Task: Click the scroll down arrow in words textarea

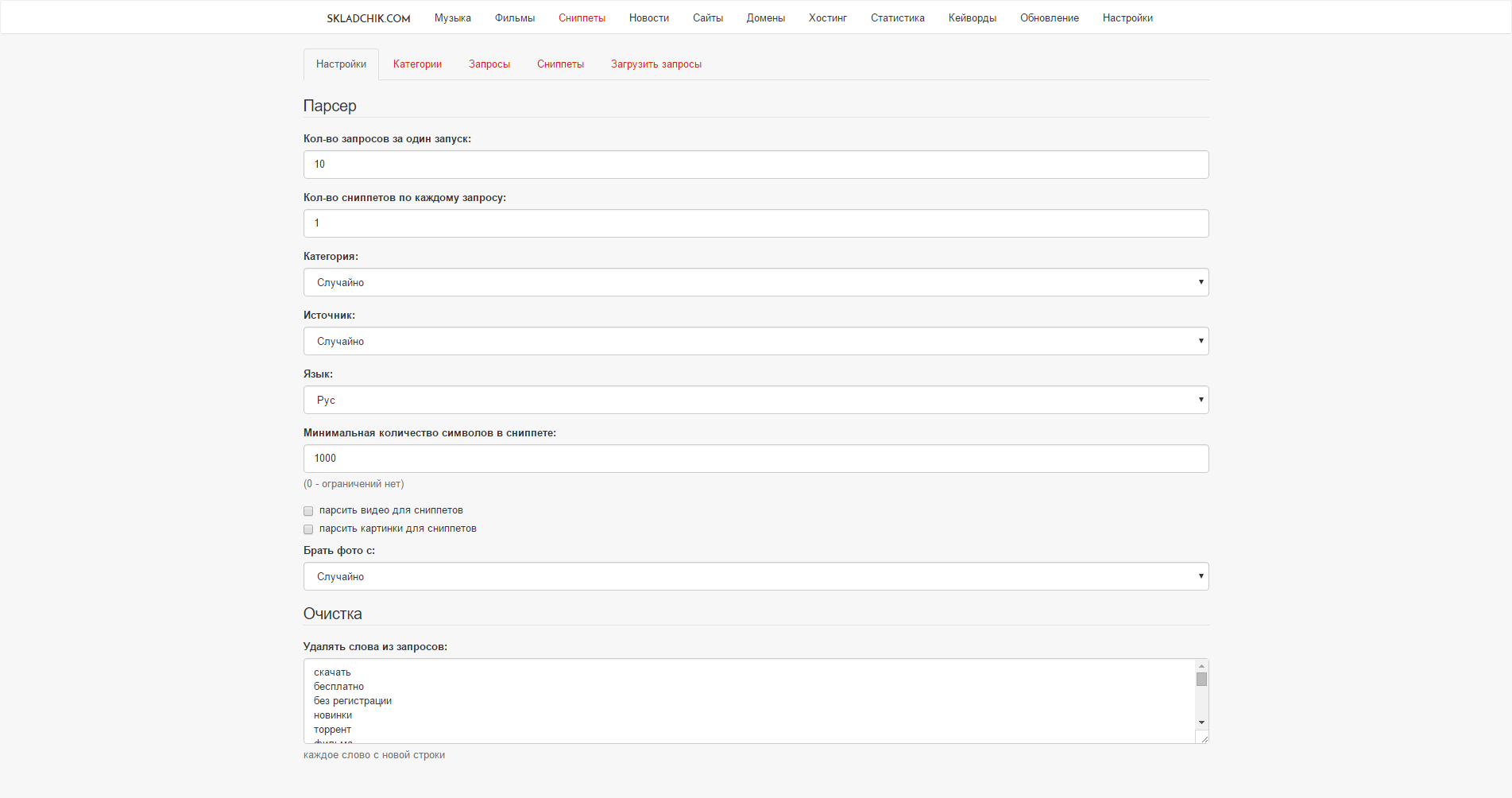Action: coord(1201,722)
